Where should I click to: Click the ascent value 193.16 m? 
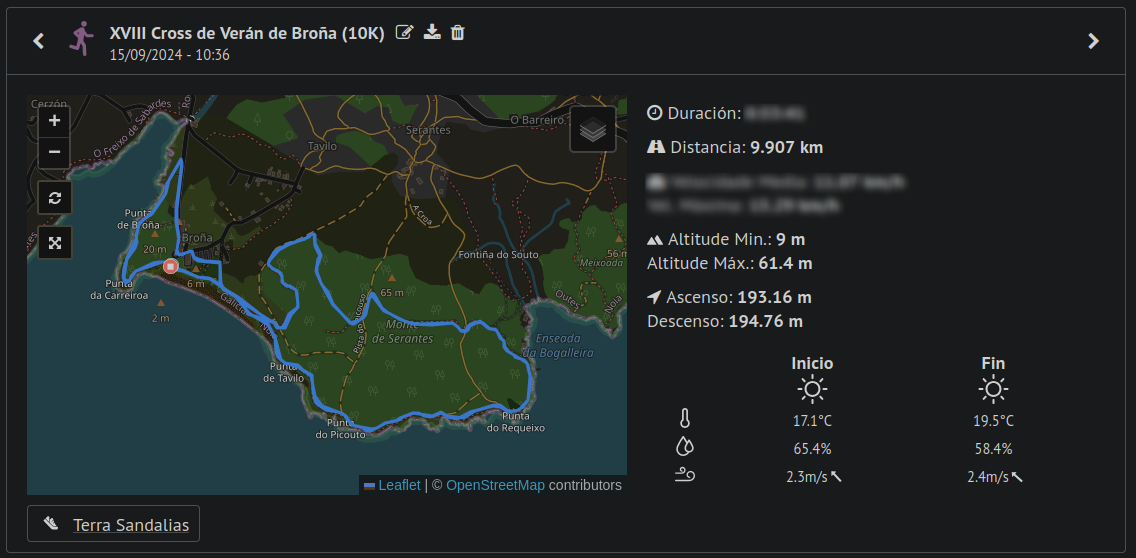click(774, 297)
